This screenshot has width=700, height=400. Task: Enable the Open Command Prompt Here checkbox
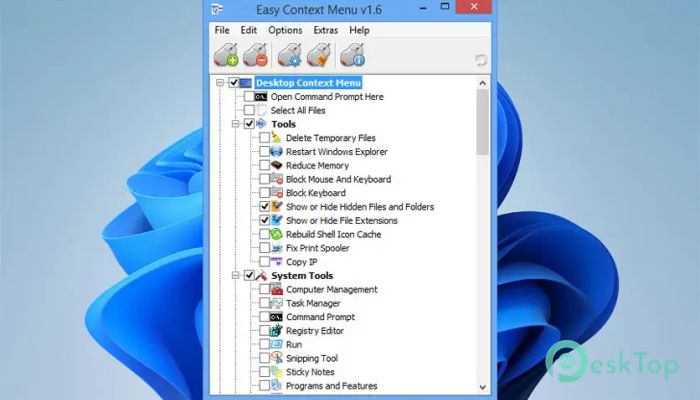[x=249, y=96]
